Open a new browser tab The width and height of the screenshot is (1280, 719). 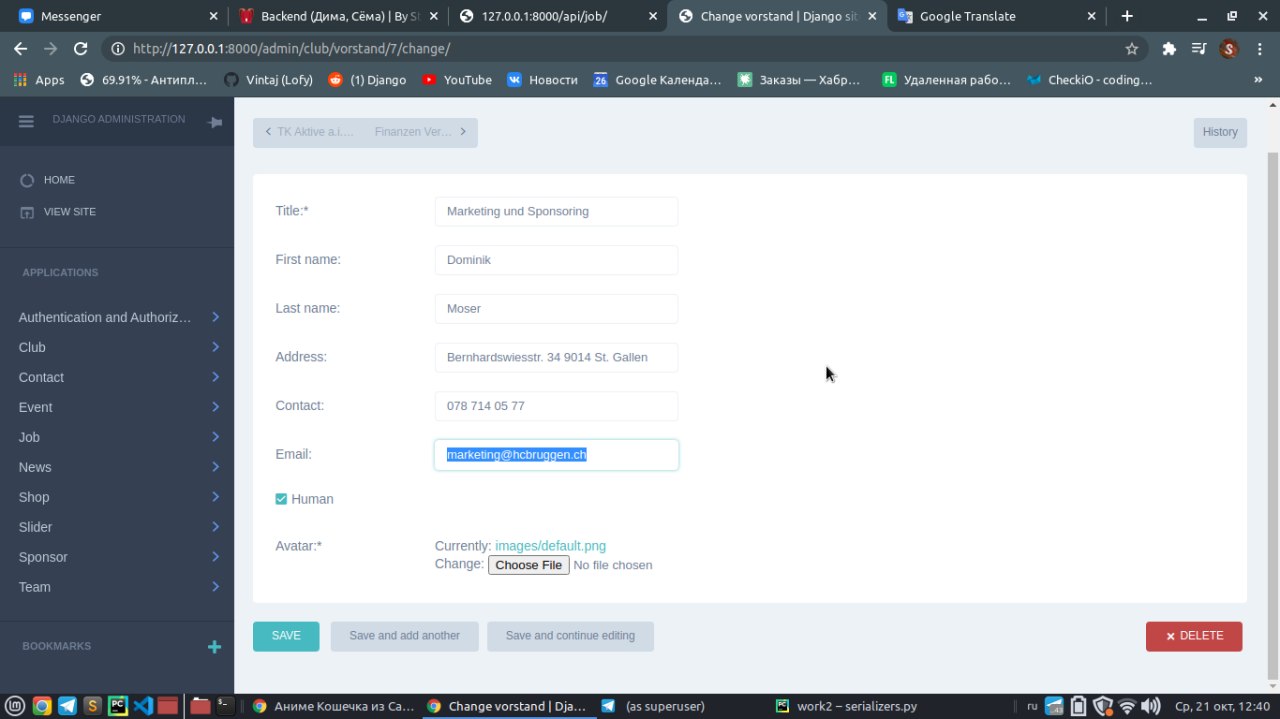1127,16
